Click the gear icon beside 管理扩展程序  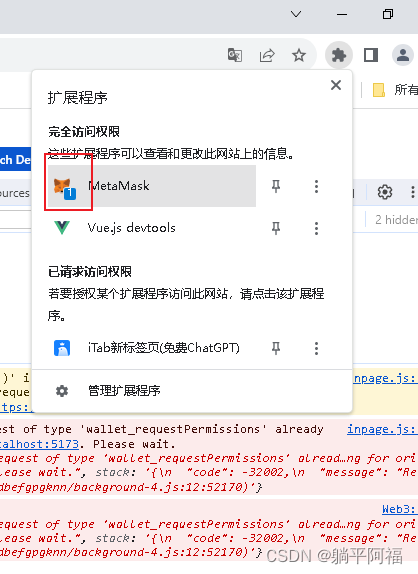(62, 391)
